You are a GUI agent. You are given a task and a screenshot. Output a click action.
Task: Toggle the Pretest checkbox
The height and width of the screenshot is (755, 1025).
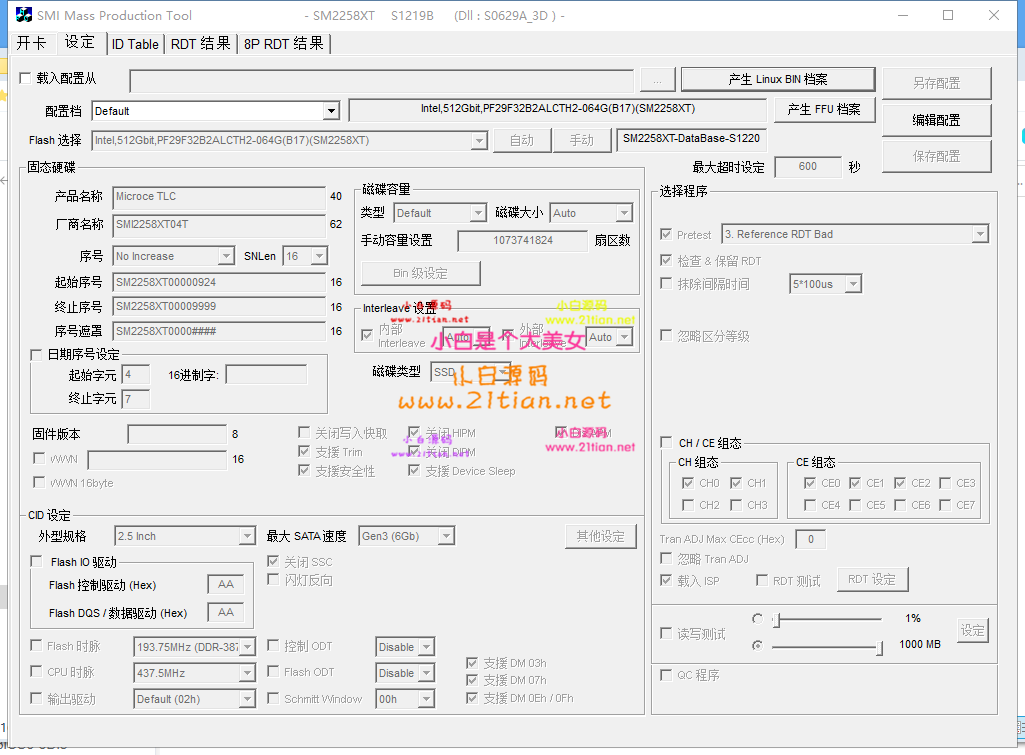(666, 234)
